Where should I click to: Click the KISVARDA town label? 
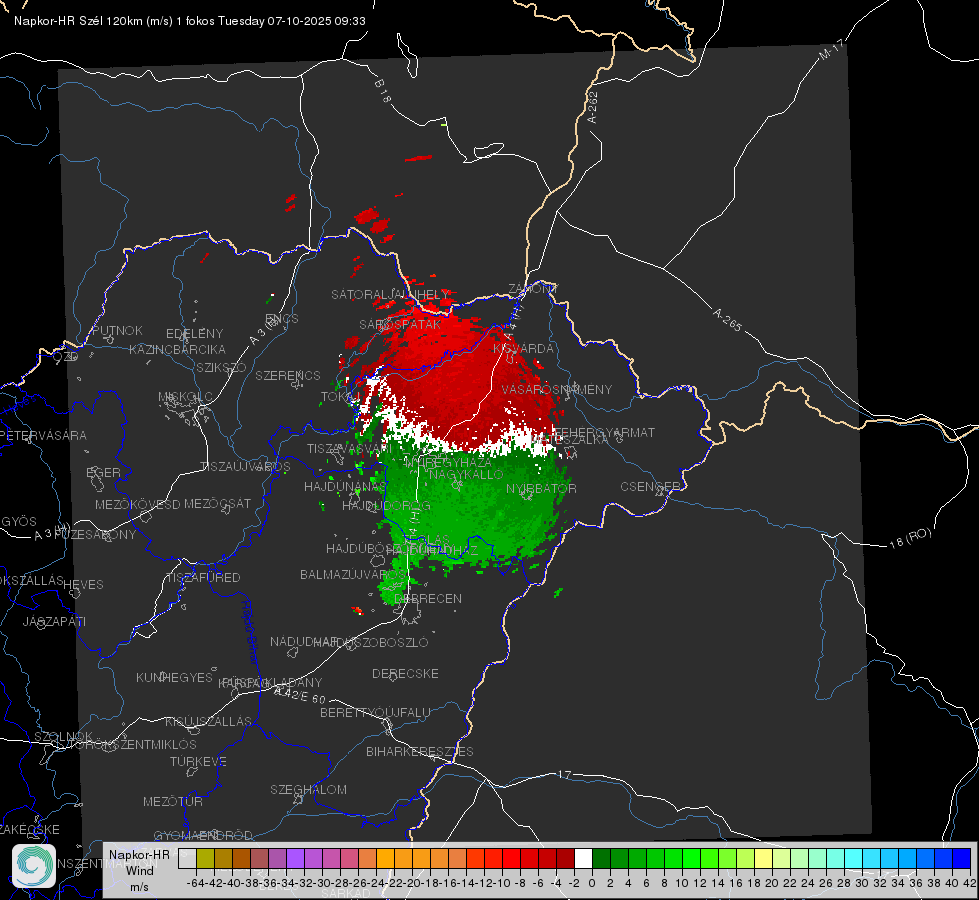(x=523, y=348)
